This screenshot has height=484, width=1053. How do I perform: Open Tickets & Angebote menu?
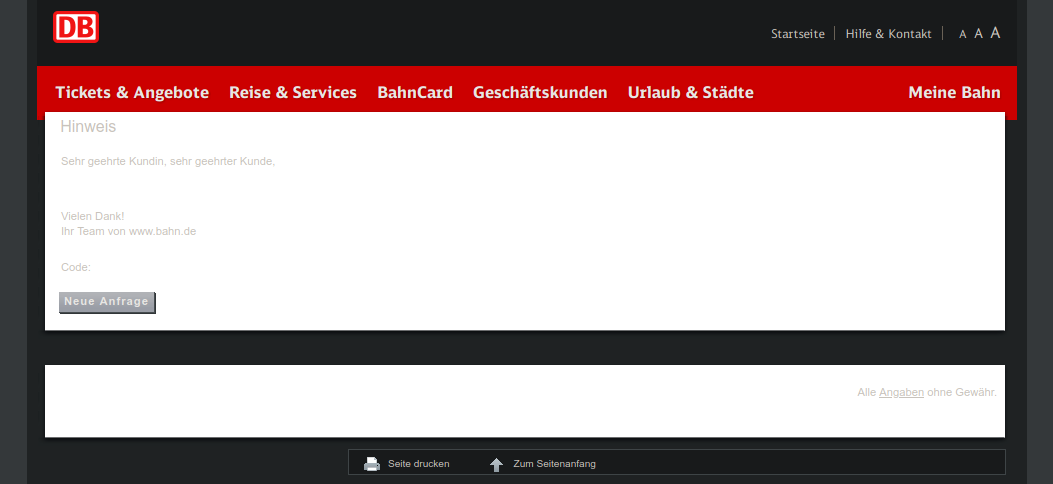click(132, 93)
